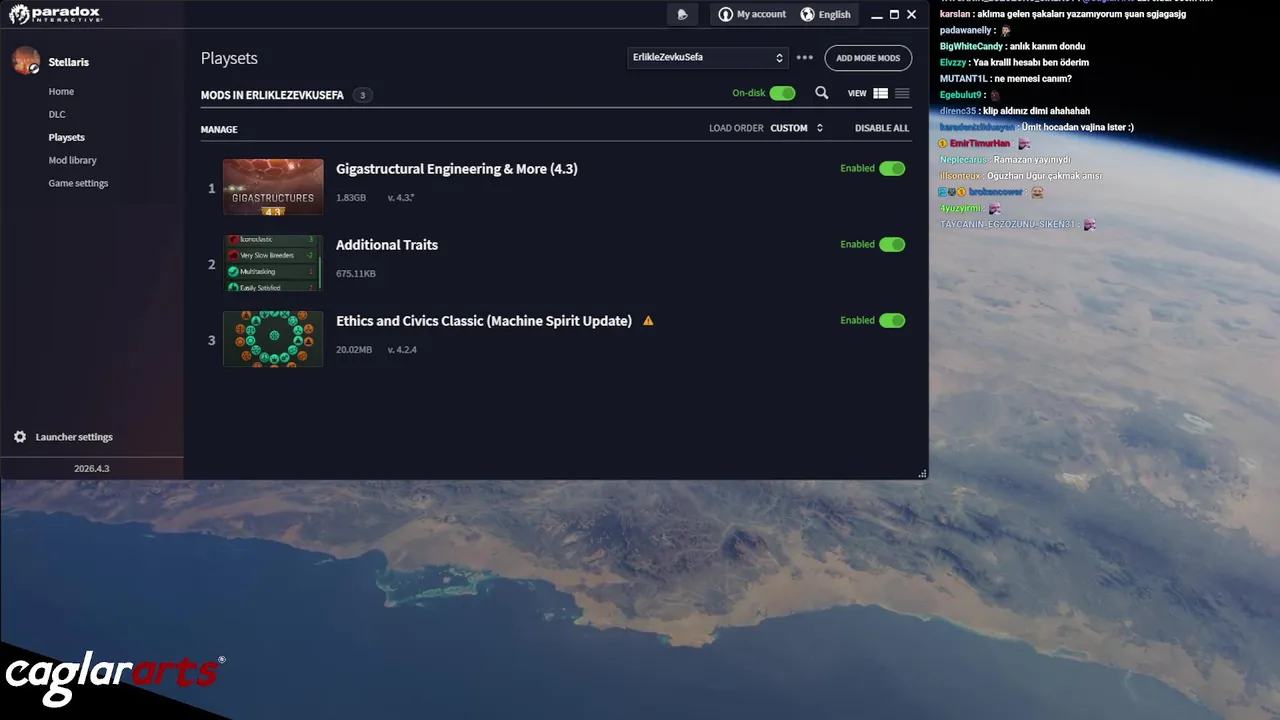Viewport: 1280px width, 720px height.
Task: Click MUTANT1L username in chat
Action: pyautogui.click(x=964, y=78)
